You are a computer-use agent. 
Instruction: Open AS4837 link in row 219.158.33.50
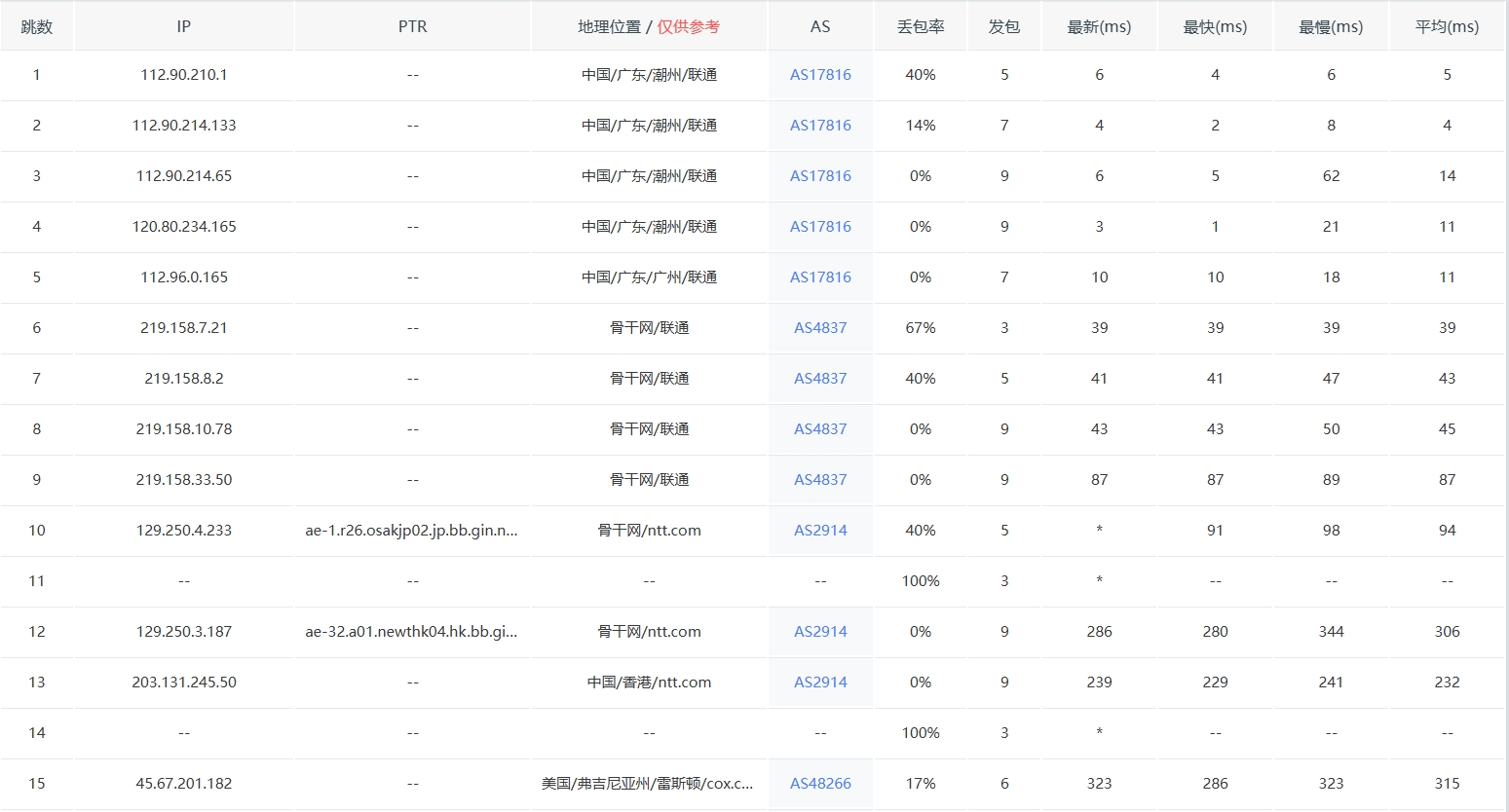820,480
